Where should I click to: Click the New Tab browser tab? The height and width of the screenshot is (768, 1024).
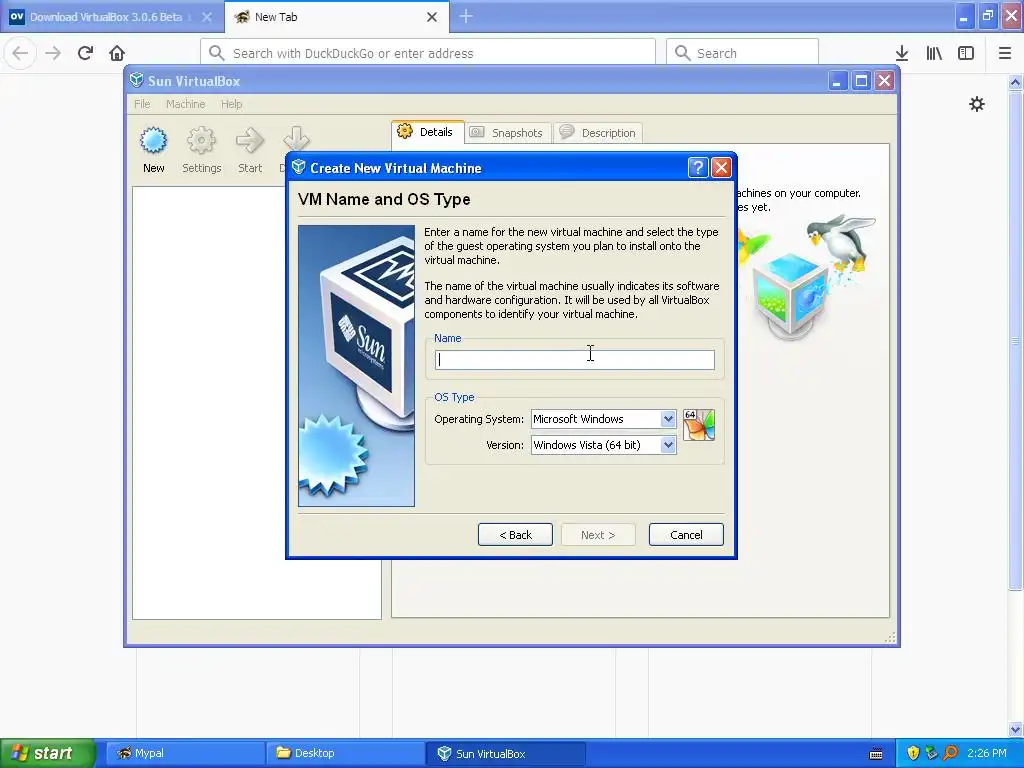point(337,17)
